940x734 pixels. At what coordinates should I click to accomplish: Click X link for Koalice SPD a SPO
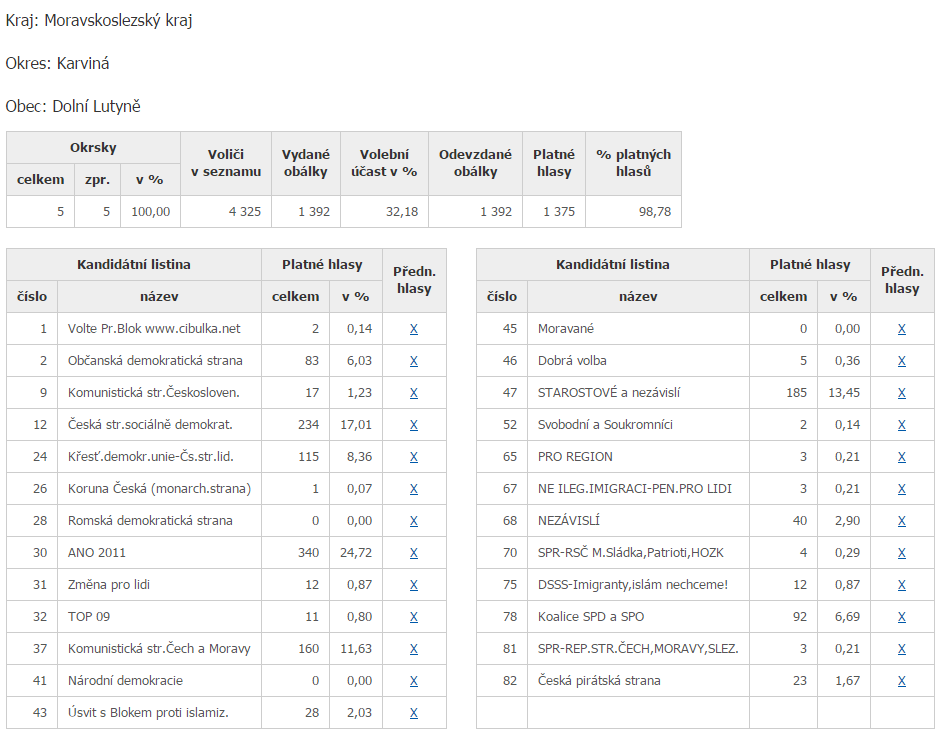pos(901,617)
